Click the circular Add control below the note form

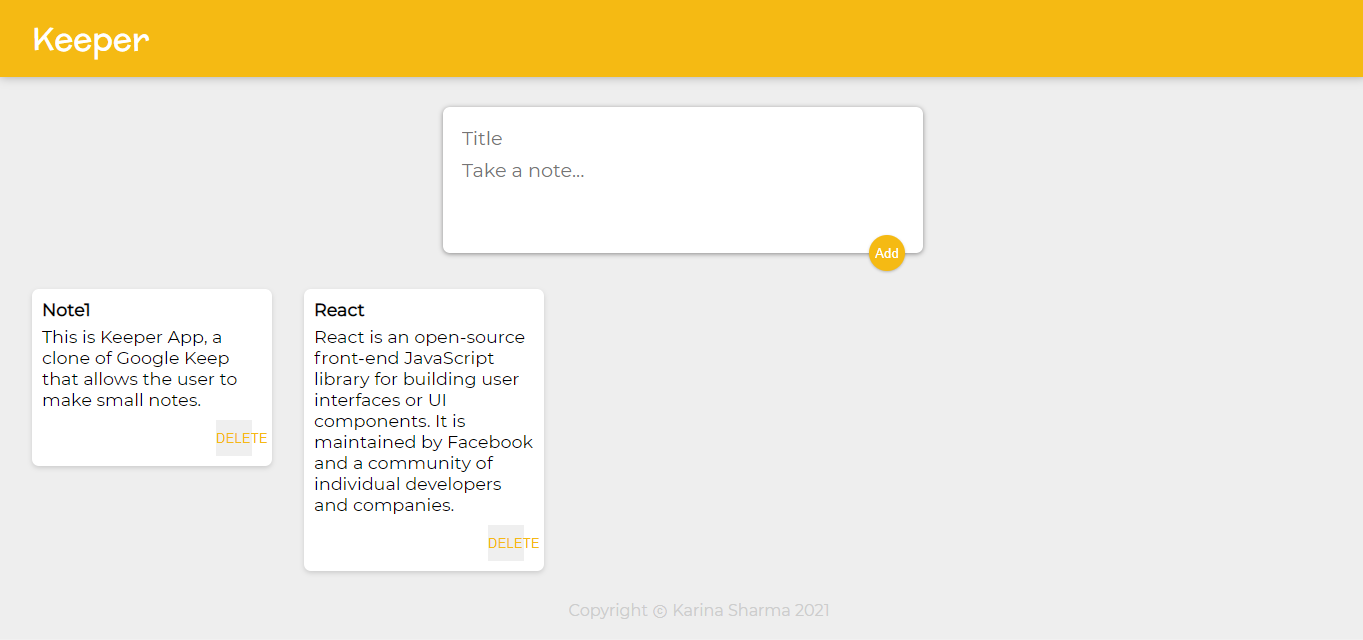click(x=886, y=253)
